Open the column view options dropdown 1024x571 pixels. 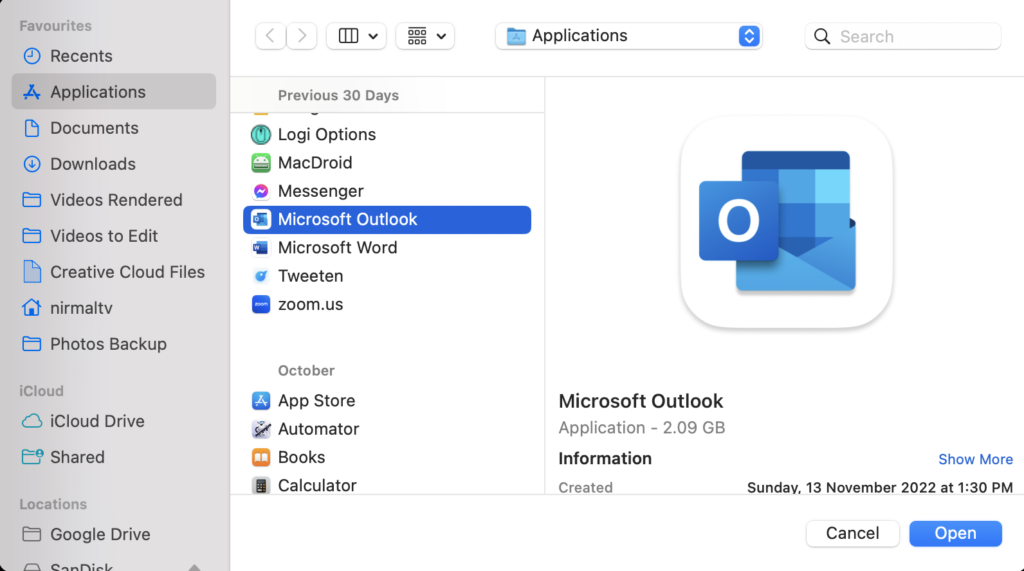pyautogui.click(x=357, y=36)
